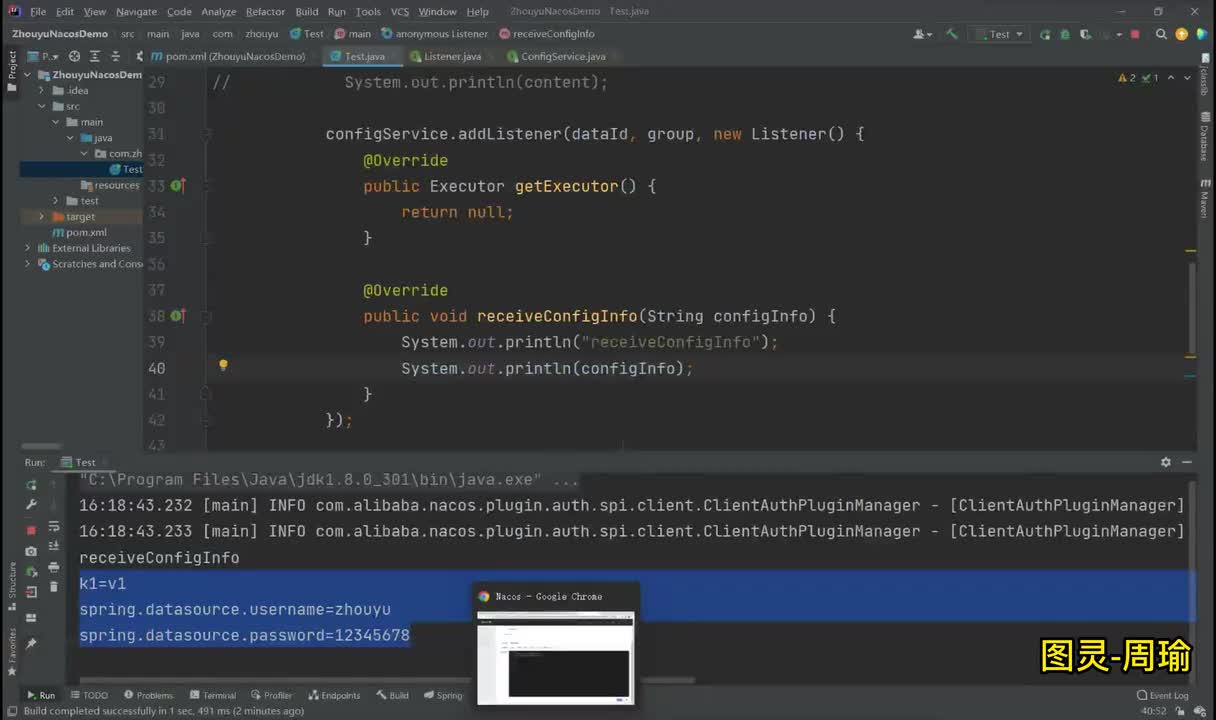
Task: Toggle Structure tool window side button
Action: pyautogui.click(x=12, y=586)
